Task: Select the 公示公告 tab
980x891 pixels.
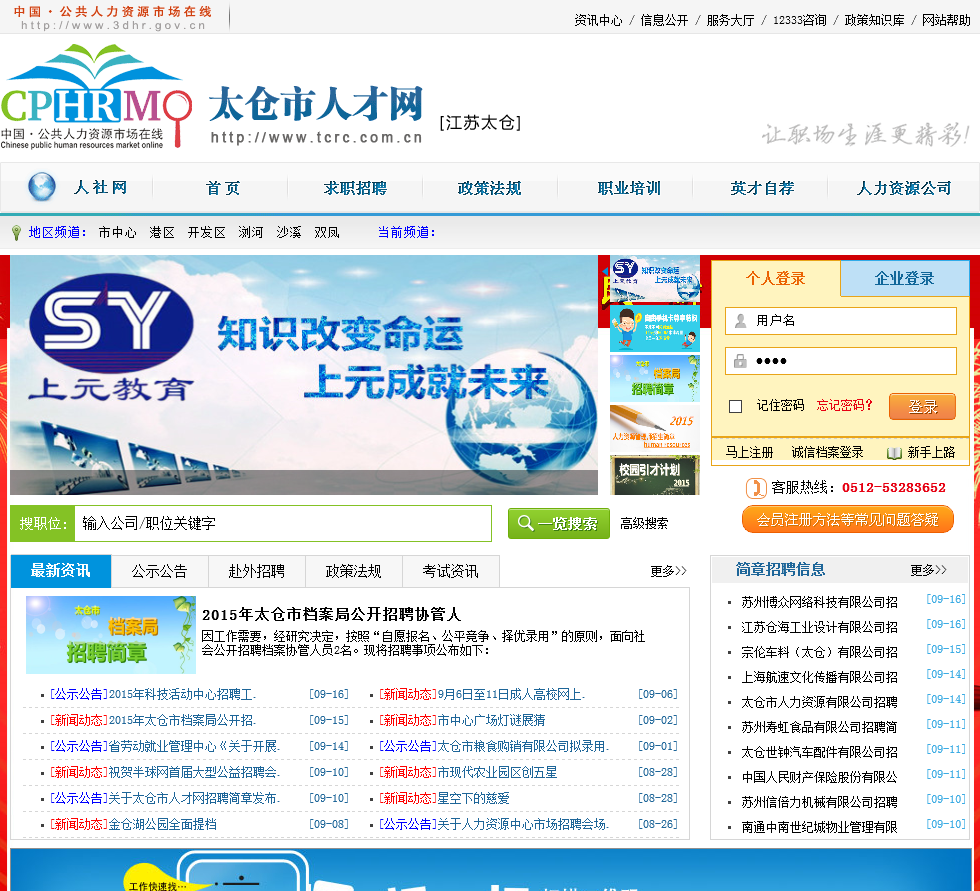Action: tap(159, 571)
